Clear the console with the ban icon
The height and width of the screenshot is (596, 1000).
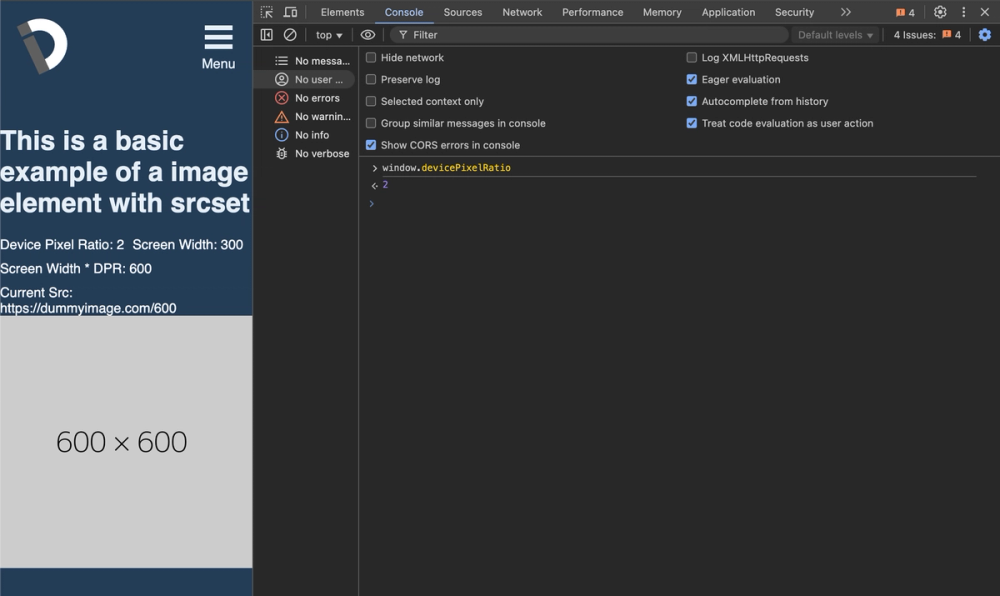[290, 35]
